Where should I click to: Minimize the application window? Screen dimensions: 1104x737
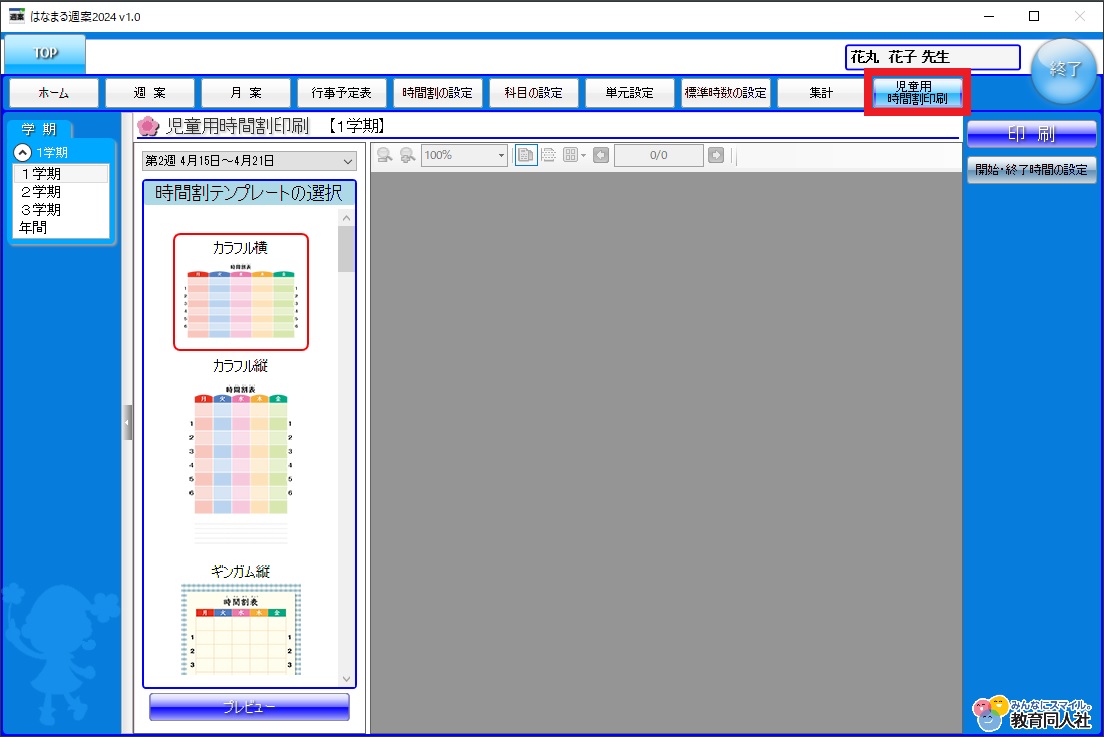click(x=989, y=16)
